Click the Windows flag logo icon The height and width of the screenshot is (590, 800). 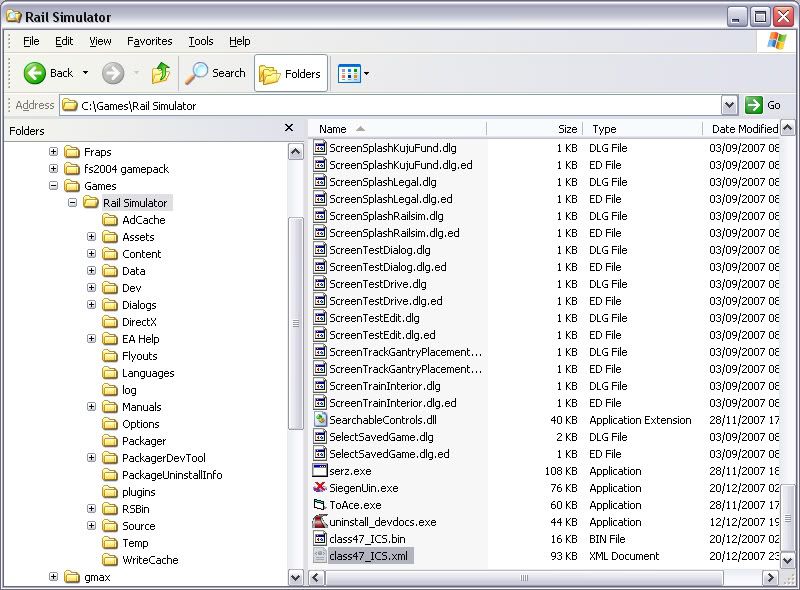click(777, 41)
